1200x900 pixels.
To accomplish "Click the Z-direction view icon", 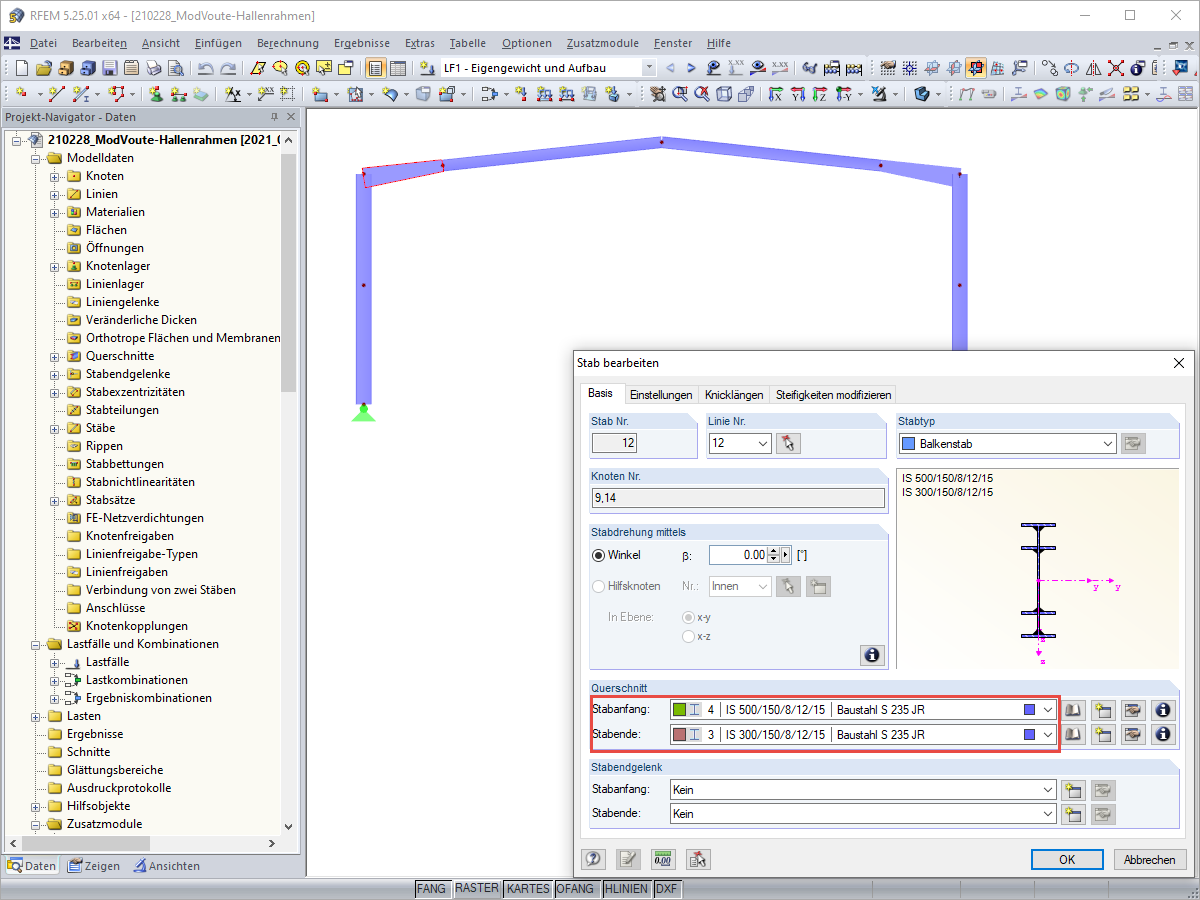I will pos(820,94).
